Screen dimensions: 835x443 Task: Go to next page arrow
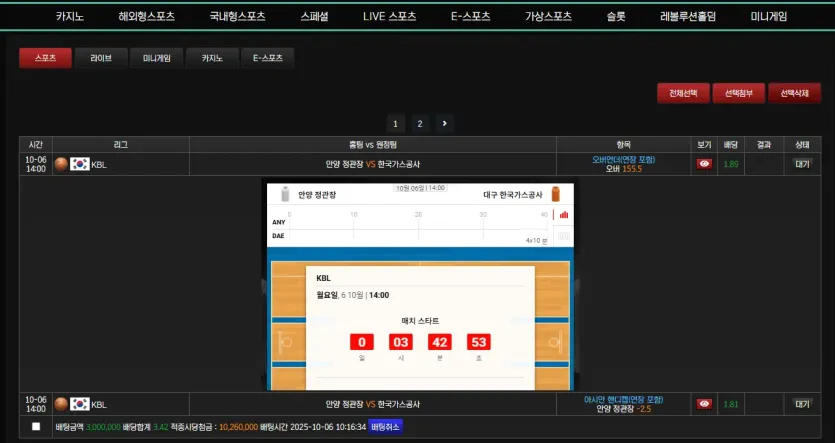point(445,124)
